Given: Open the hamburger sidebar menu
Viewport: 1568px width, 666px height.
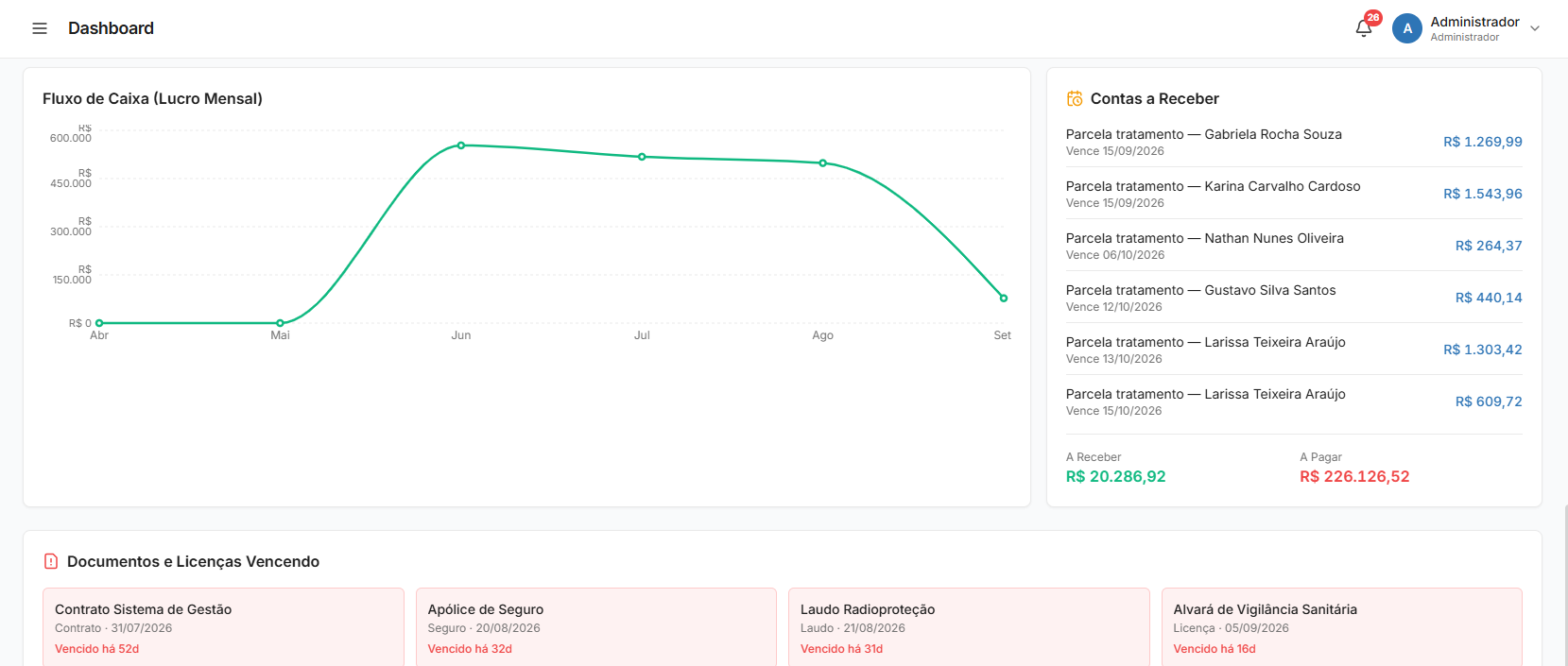Looking at the screenshot, I should (40, 28).
